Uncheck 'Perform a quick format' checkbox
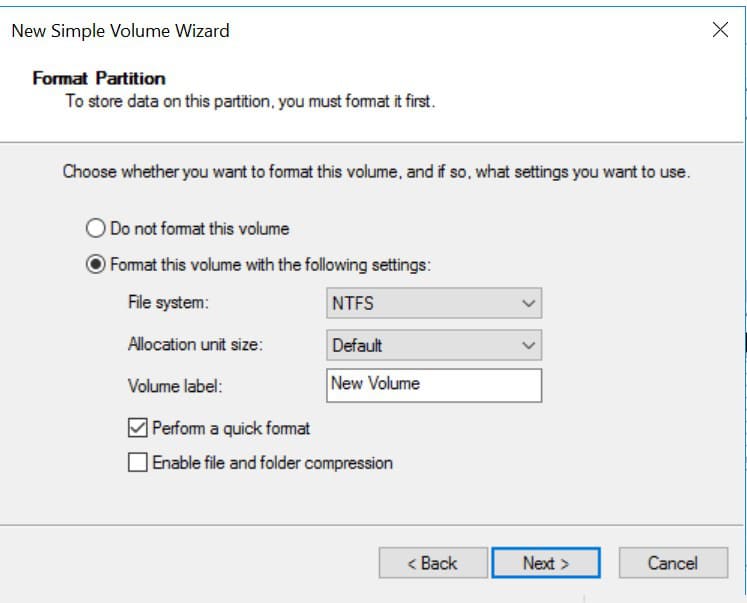This screenshot has width=747, height=603. [x=137, y=428]
